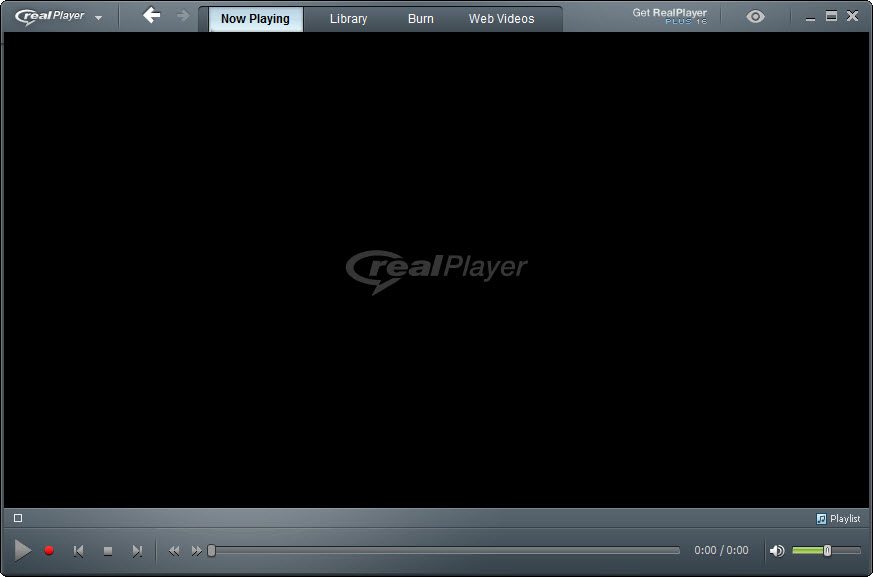This screenshot has height=577, width=873.
Task: Click the red Record button
Action: point(49,551)
